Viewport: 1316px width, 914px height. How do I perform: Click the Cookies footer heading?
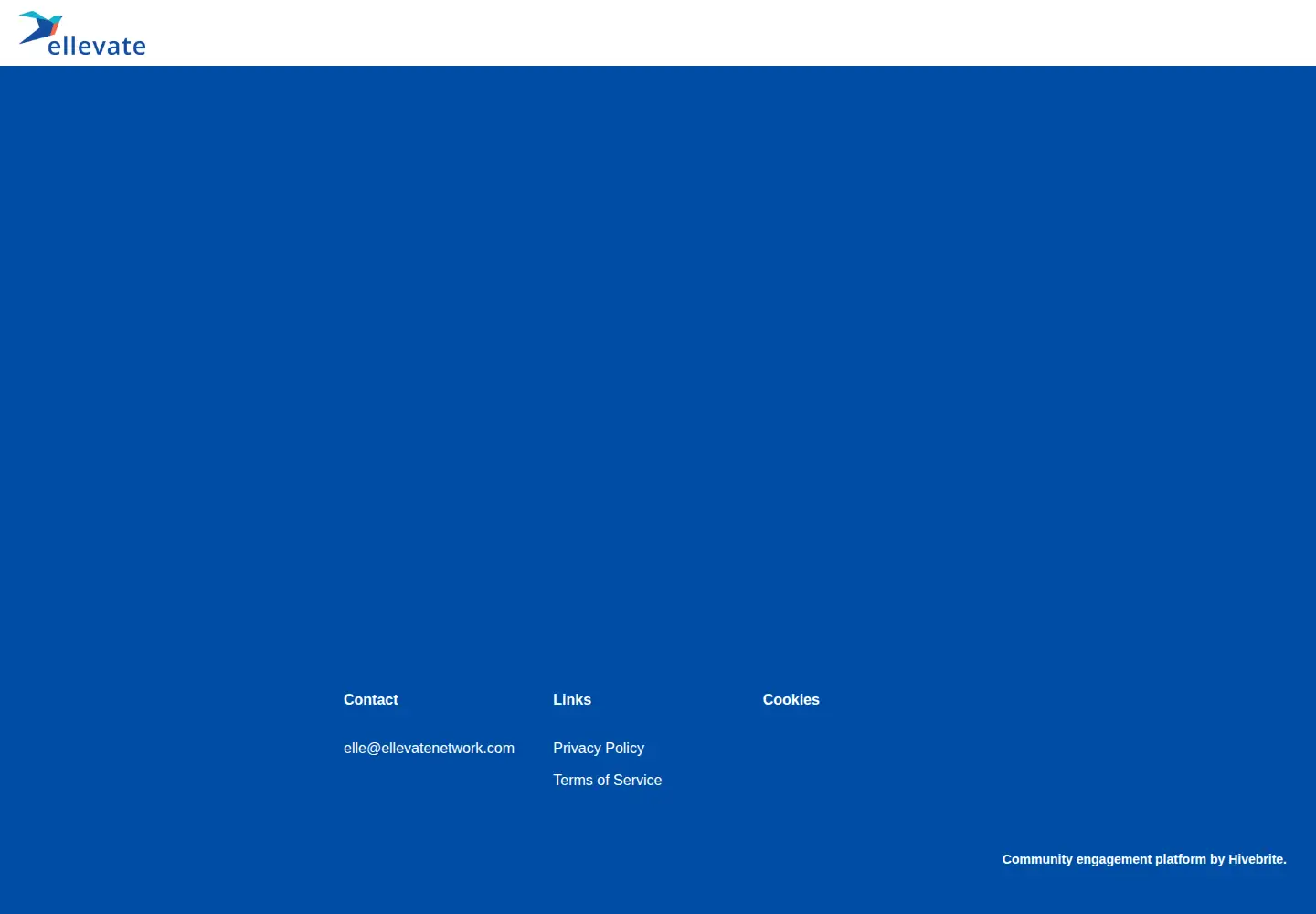pos(791,699)
